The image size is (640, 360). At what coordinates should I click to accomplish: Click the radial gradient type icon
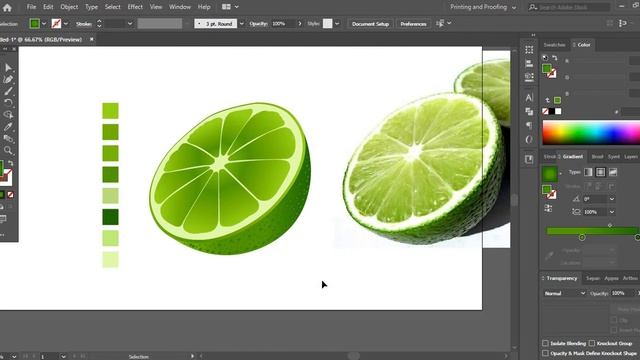600,172
